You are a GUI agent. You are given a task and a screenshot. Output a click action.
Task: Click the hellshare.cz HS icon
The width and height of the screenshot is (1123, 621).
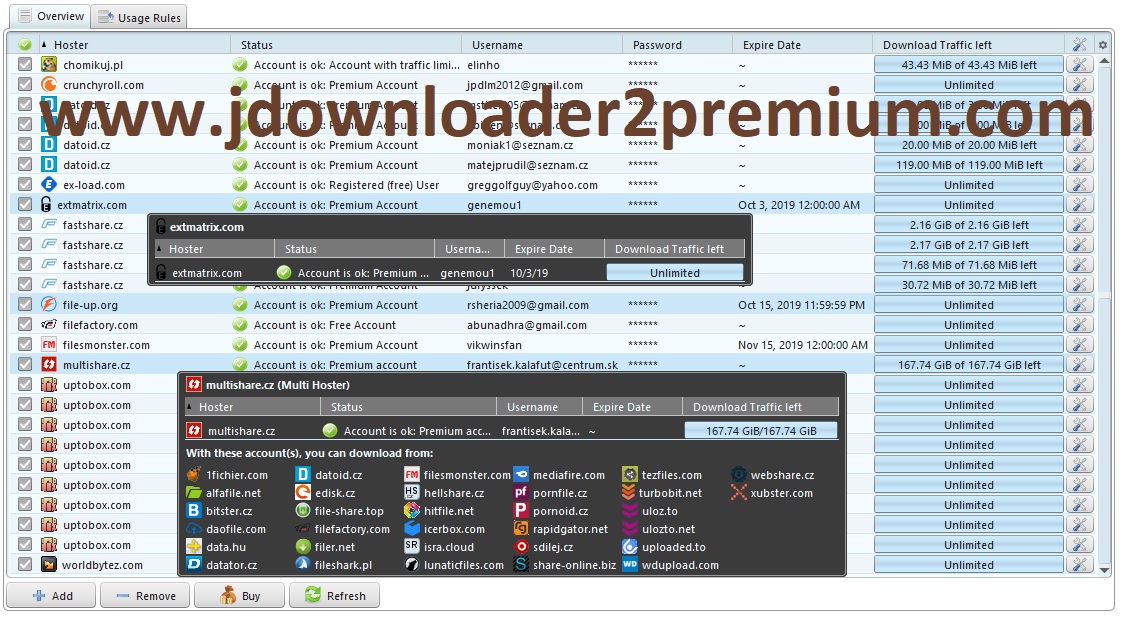point(411,493)
